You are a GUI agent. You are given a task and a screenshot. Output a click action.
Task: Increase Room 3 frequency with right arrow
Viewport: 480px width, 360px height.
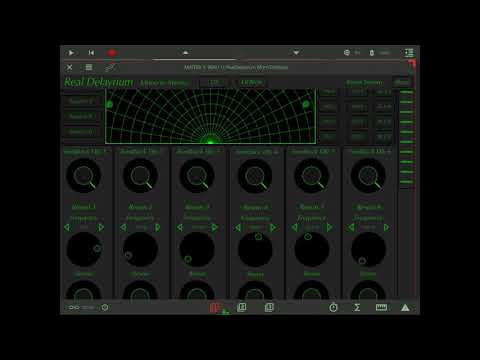click(x=214, y=228)
